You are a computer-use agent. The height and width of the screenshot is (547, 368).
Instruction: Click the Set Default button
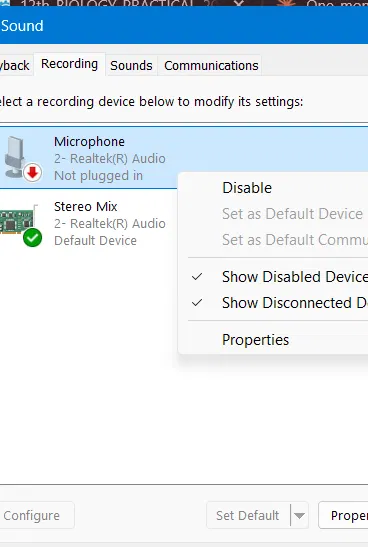(x=248, y=515)
